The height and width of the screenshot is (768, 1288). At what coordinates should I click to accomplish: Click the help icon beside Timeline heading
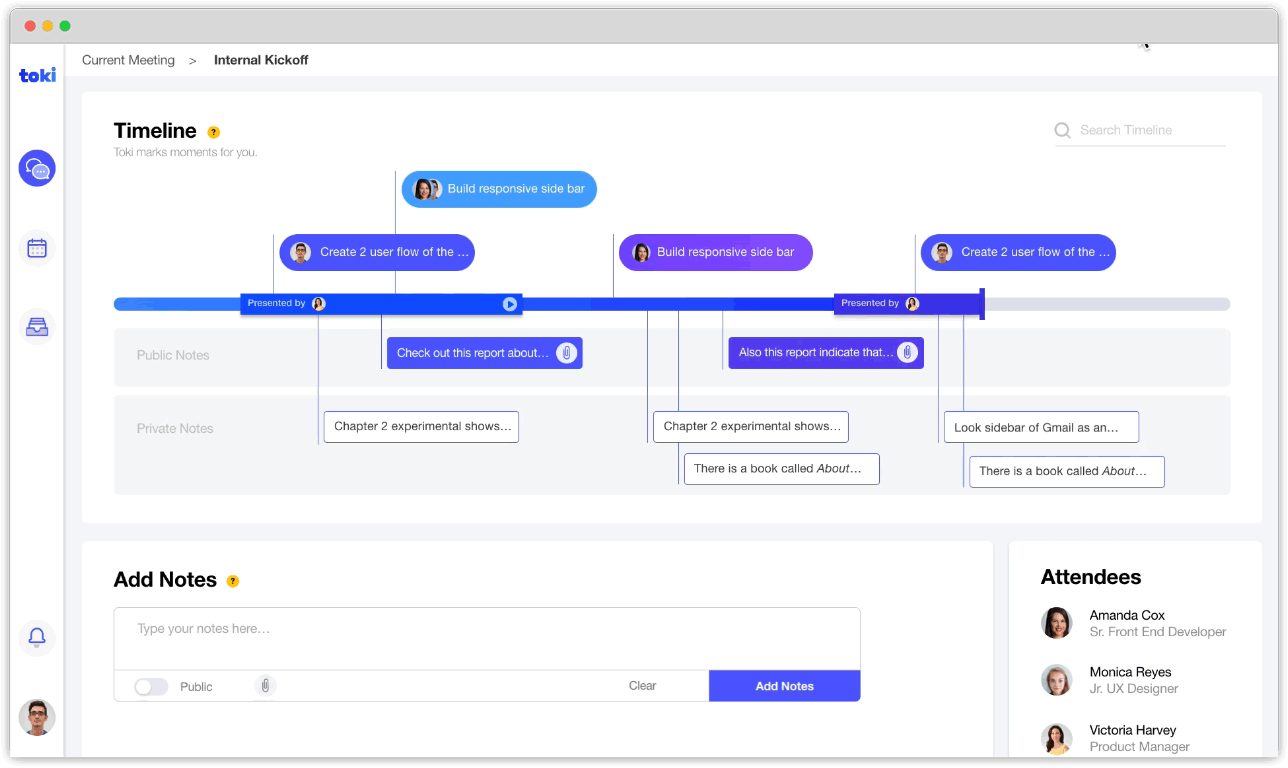tap(213, 132)
